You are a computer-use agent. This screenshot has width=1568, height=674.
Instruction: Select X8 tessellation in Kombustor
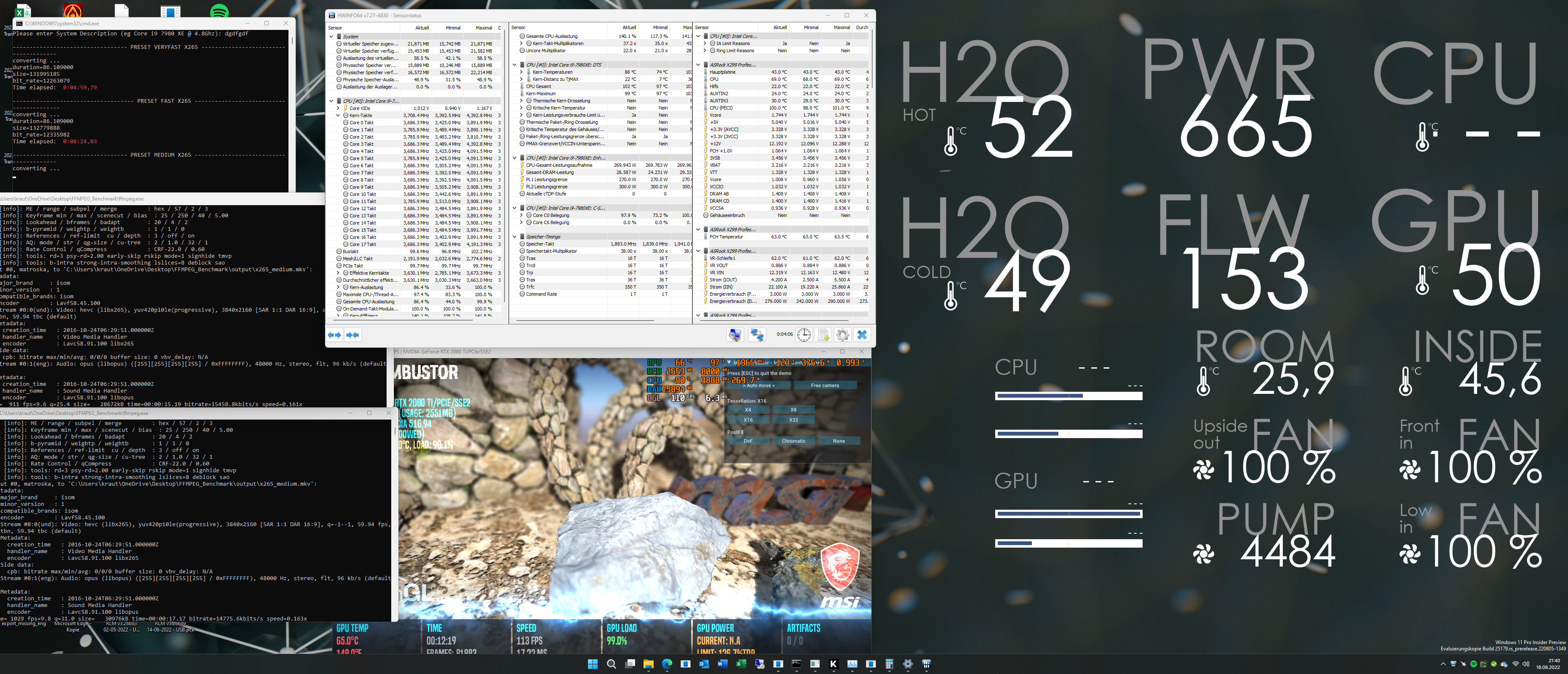(793, 410)
